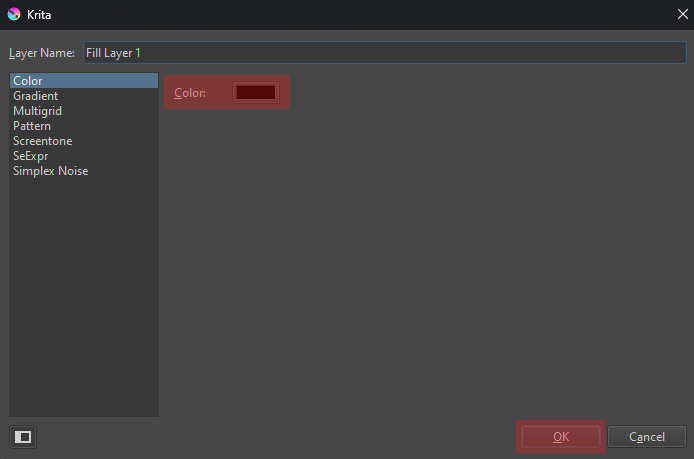Click empty title bar area left of close
Viewport: 694px width, 459px height.
click(x=400, y=15)
